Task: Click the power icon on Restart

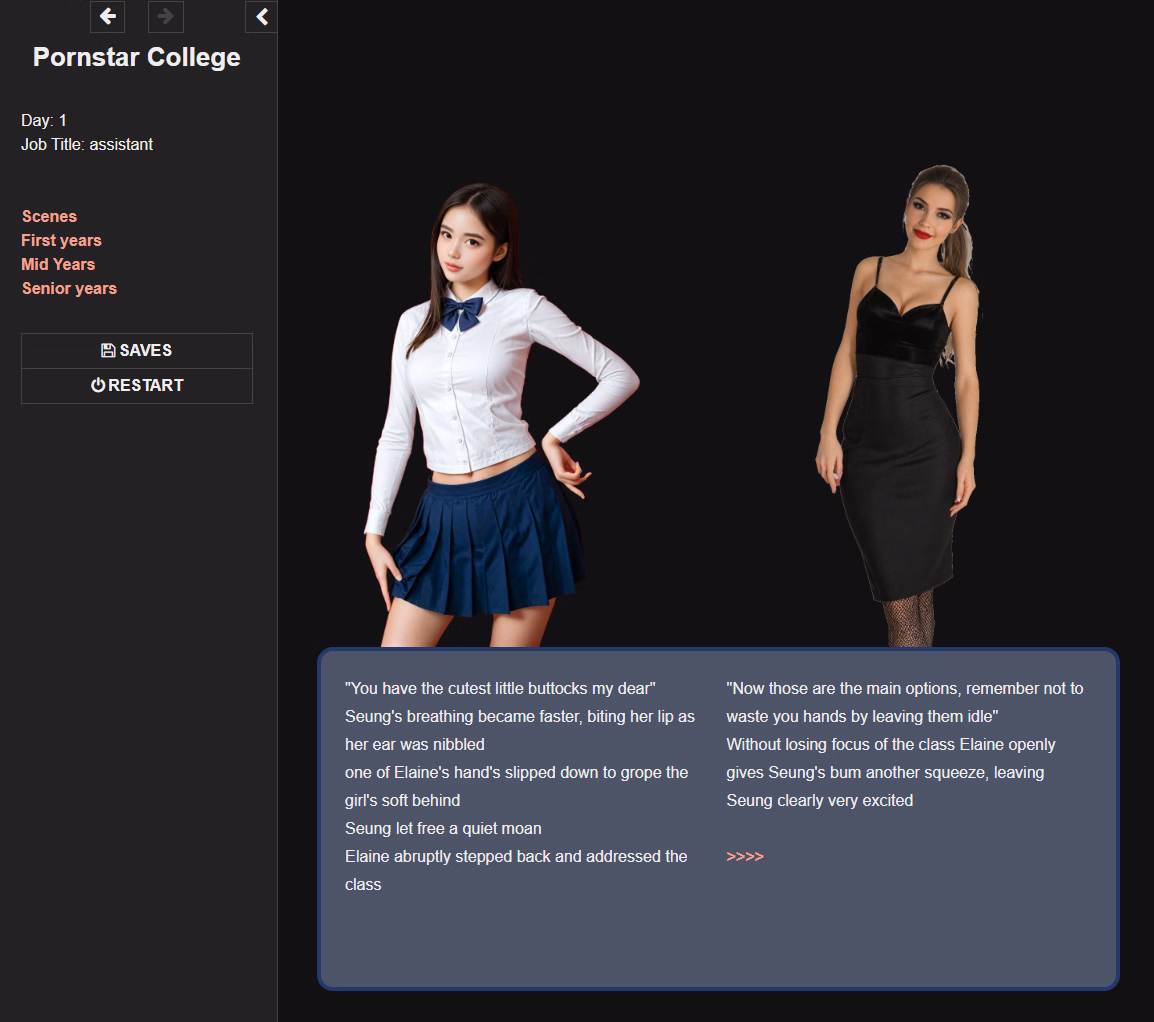Action: point(98,385)
